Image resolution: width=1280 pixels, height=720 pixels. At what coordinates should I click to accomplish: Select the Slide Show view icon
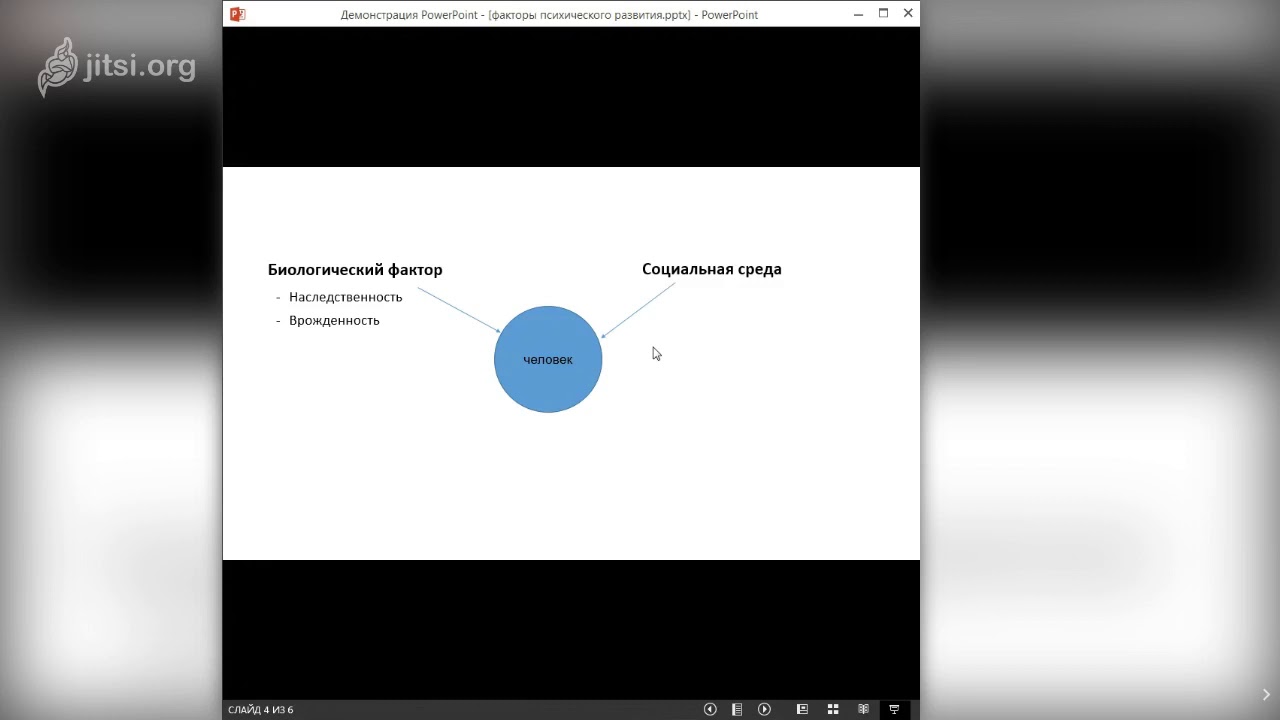click(894, 709)
